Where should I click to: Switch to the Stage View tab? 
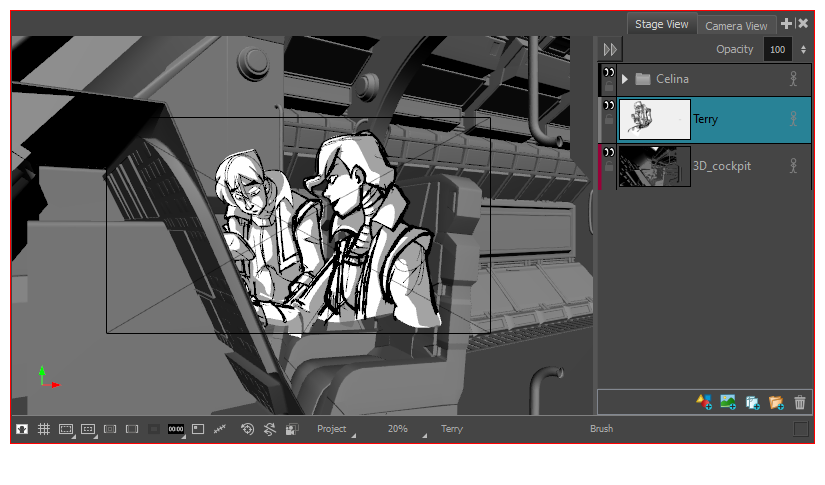point(661,24)
